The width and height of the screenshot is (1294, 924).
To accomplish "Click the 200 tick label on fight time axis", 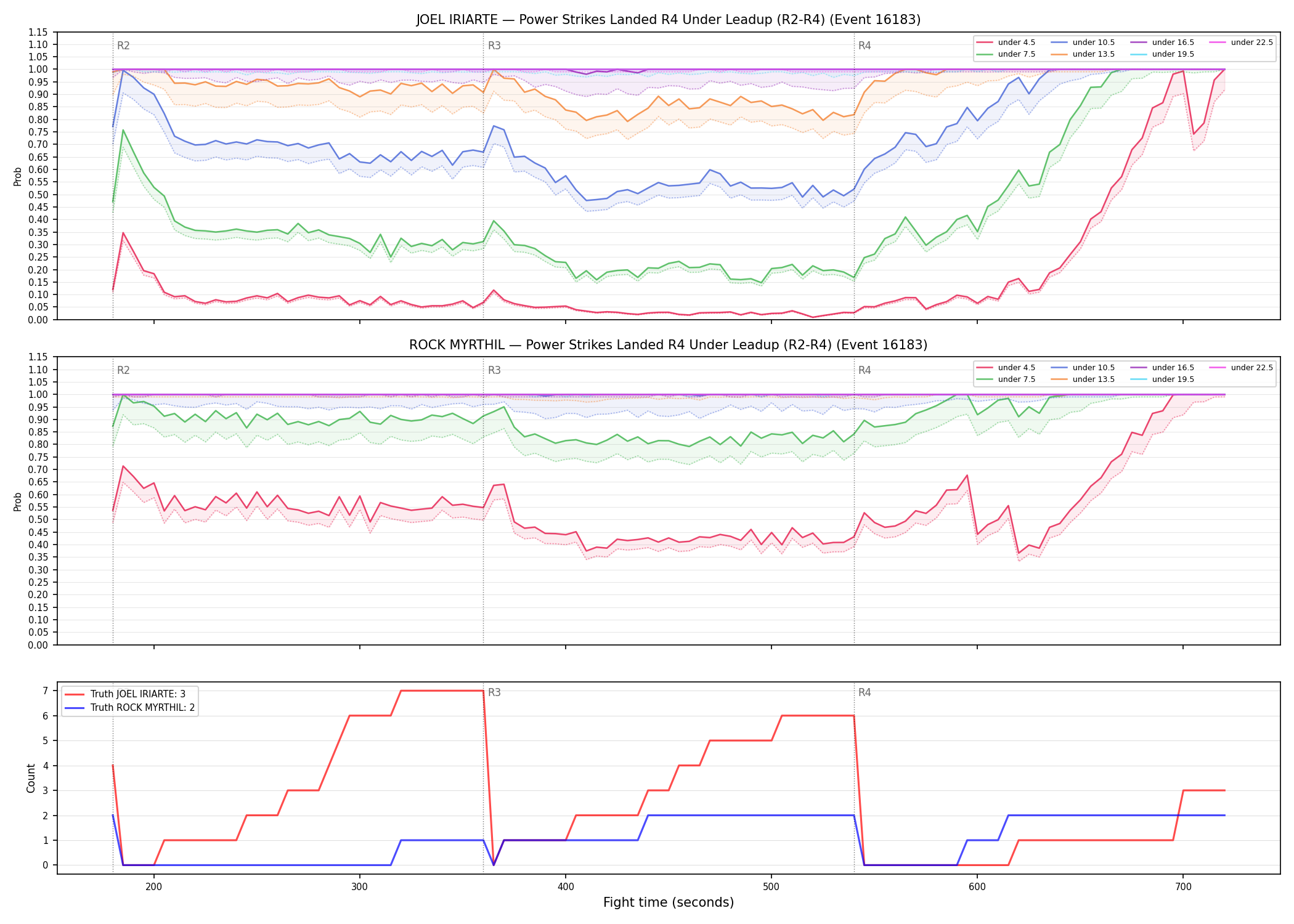I will (154, 886).
